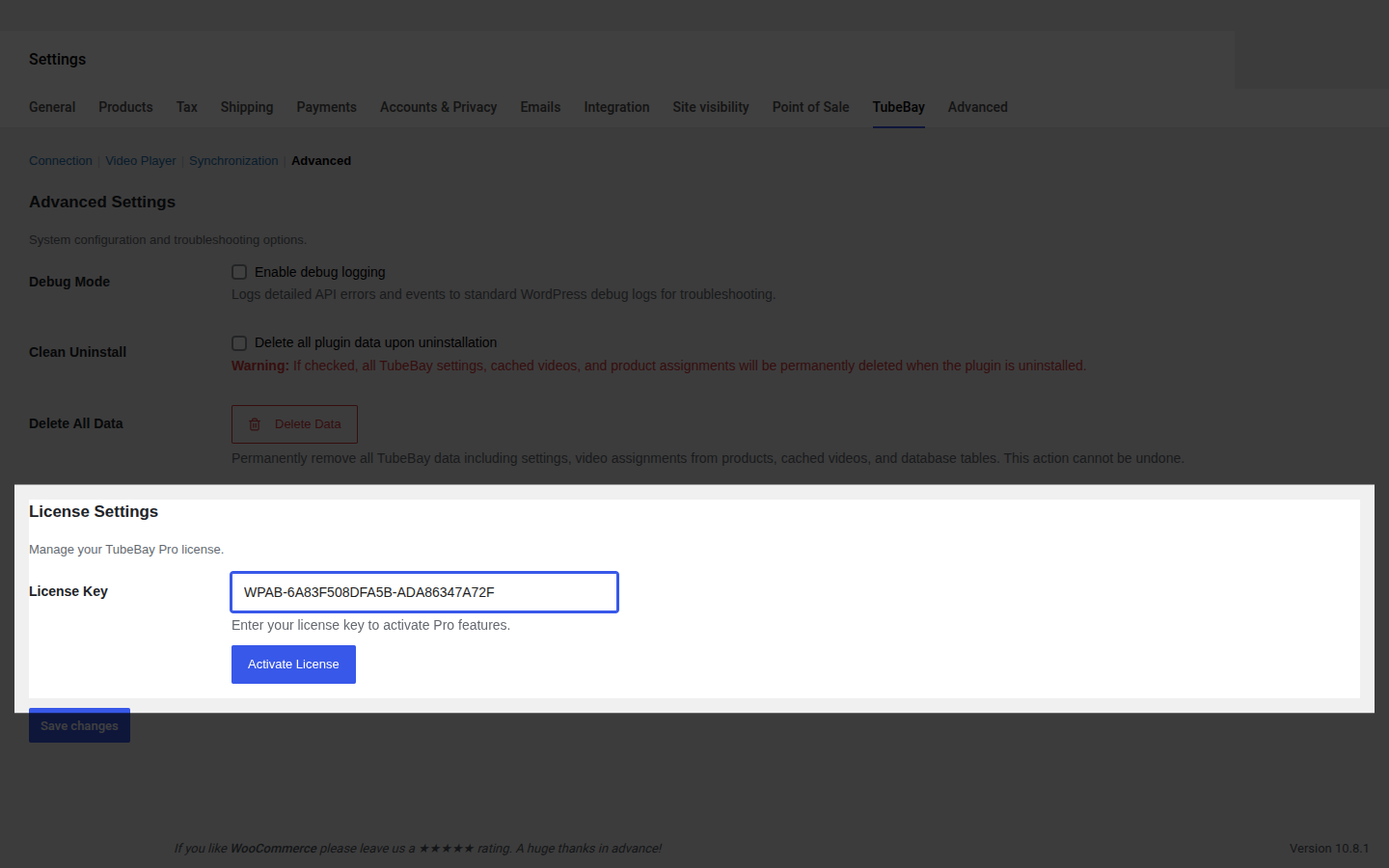The image size is (1389, 868).
Task: Select the current Advanced sub-section
Action: [321, 161]
